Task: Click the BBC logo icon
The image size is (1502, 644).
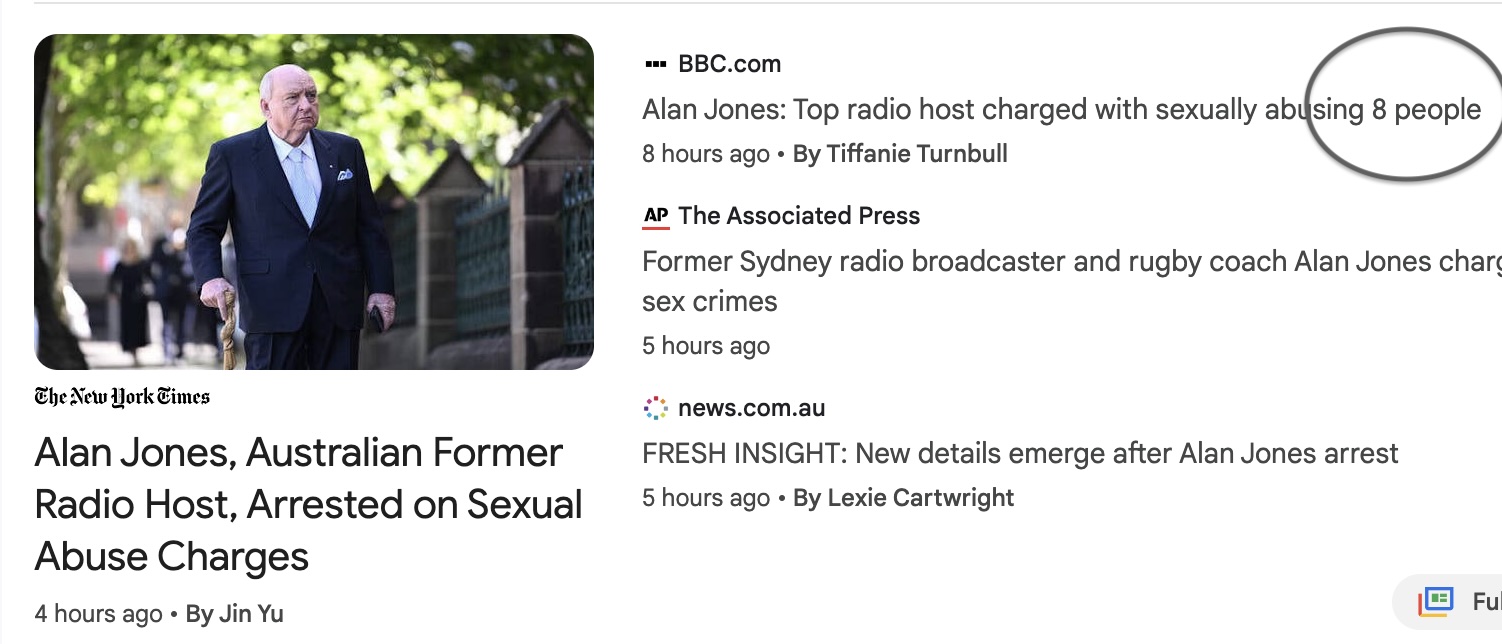Action: coord(655,64)
